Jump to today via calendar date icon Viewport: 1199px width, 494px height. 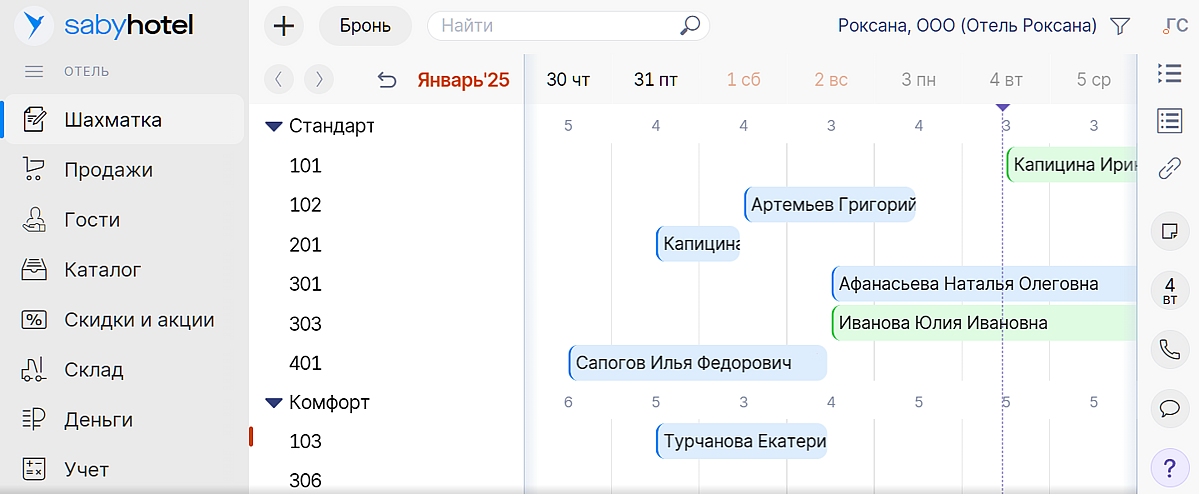1167,290
